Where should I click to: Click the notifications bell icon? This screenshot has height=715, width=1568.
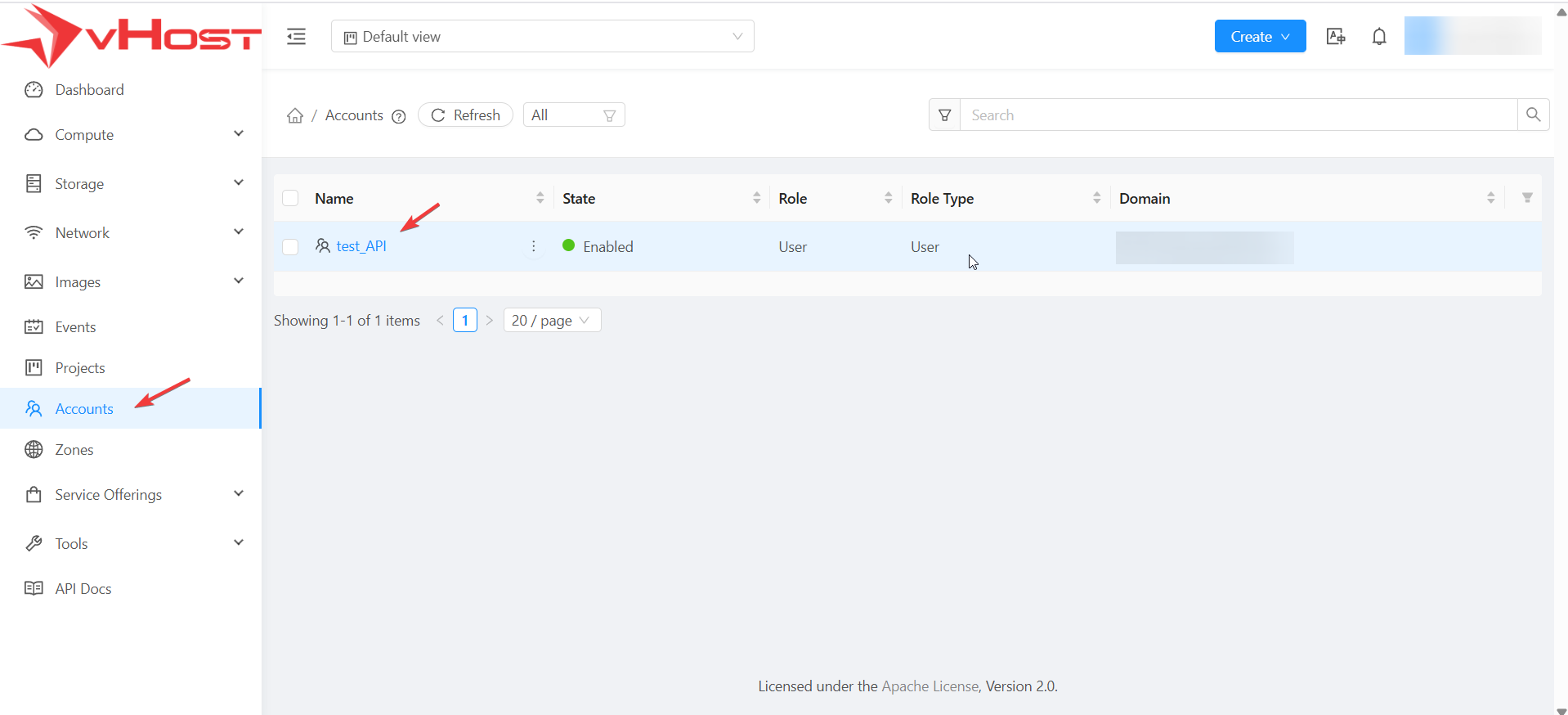(1378, 37)
